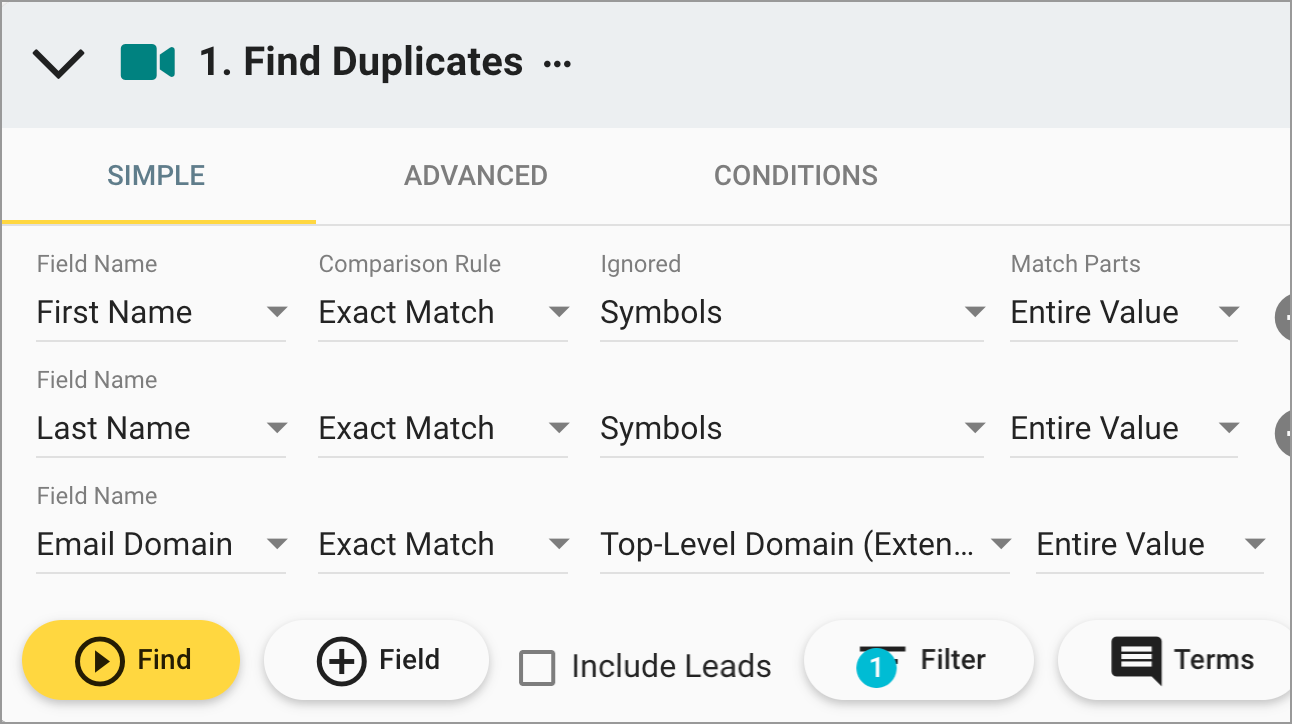Click the Find button to search duplicates

[131, 660]
